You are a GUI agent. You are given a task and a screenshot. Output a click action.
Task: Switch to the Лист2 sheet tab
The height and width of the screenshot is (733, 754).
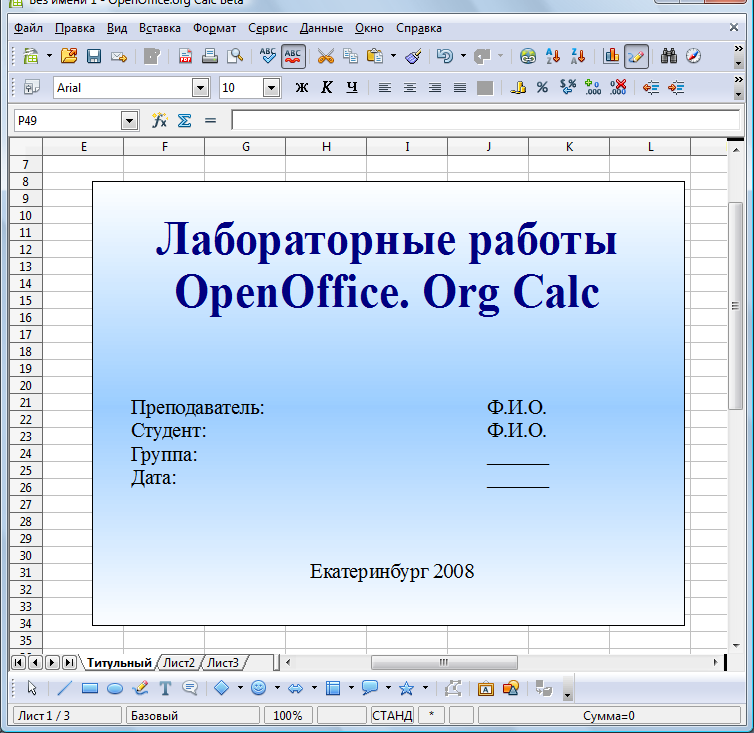pyautogui.click(x=178, y=663)
